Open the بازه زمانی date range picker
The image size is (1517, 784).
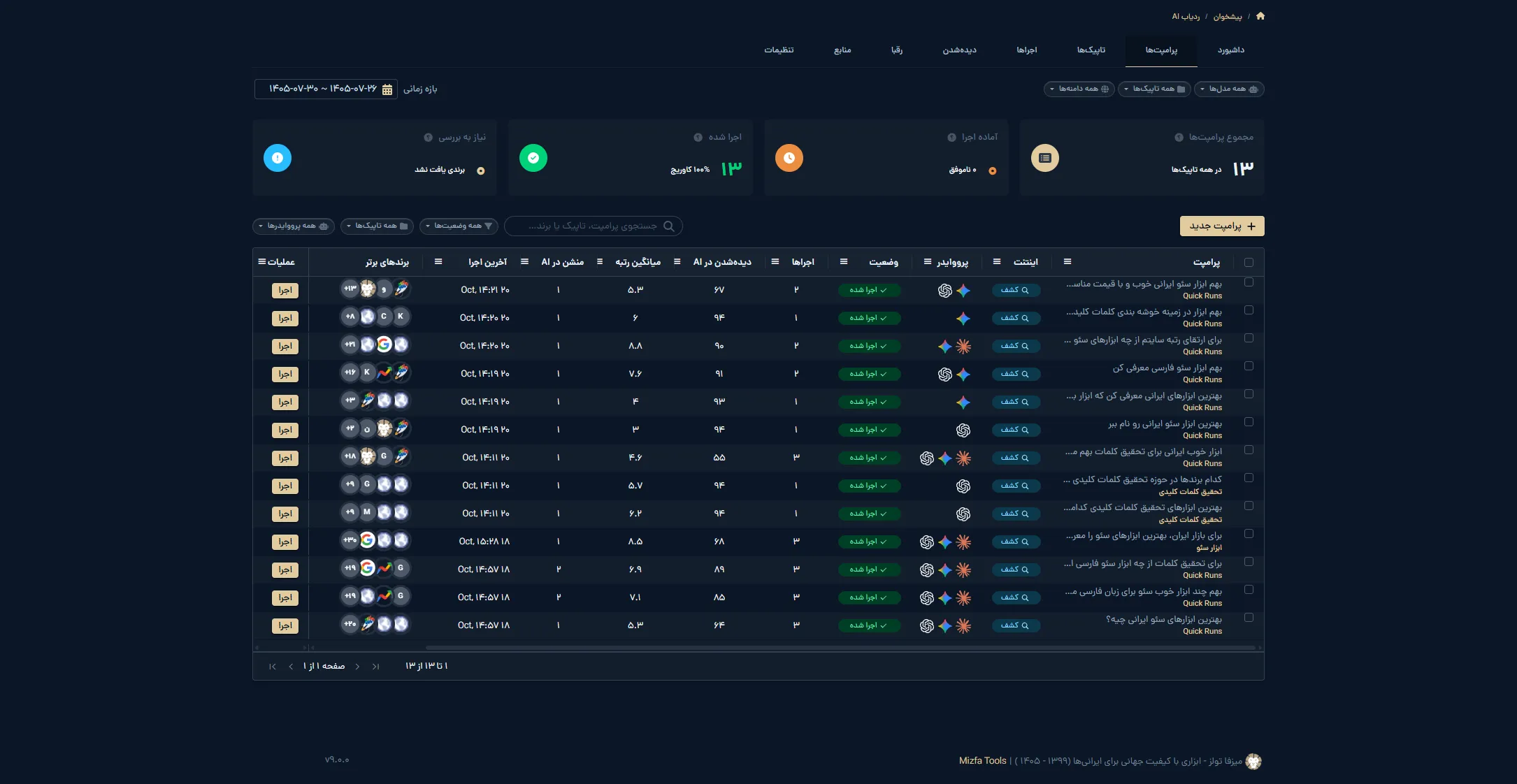[326, 89]
